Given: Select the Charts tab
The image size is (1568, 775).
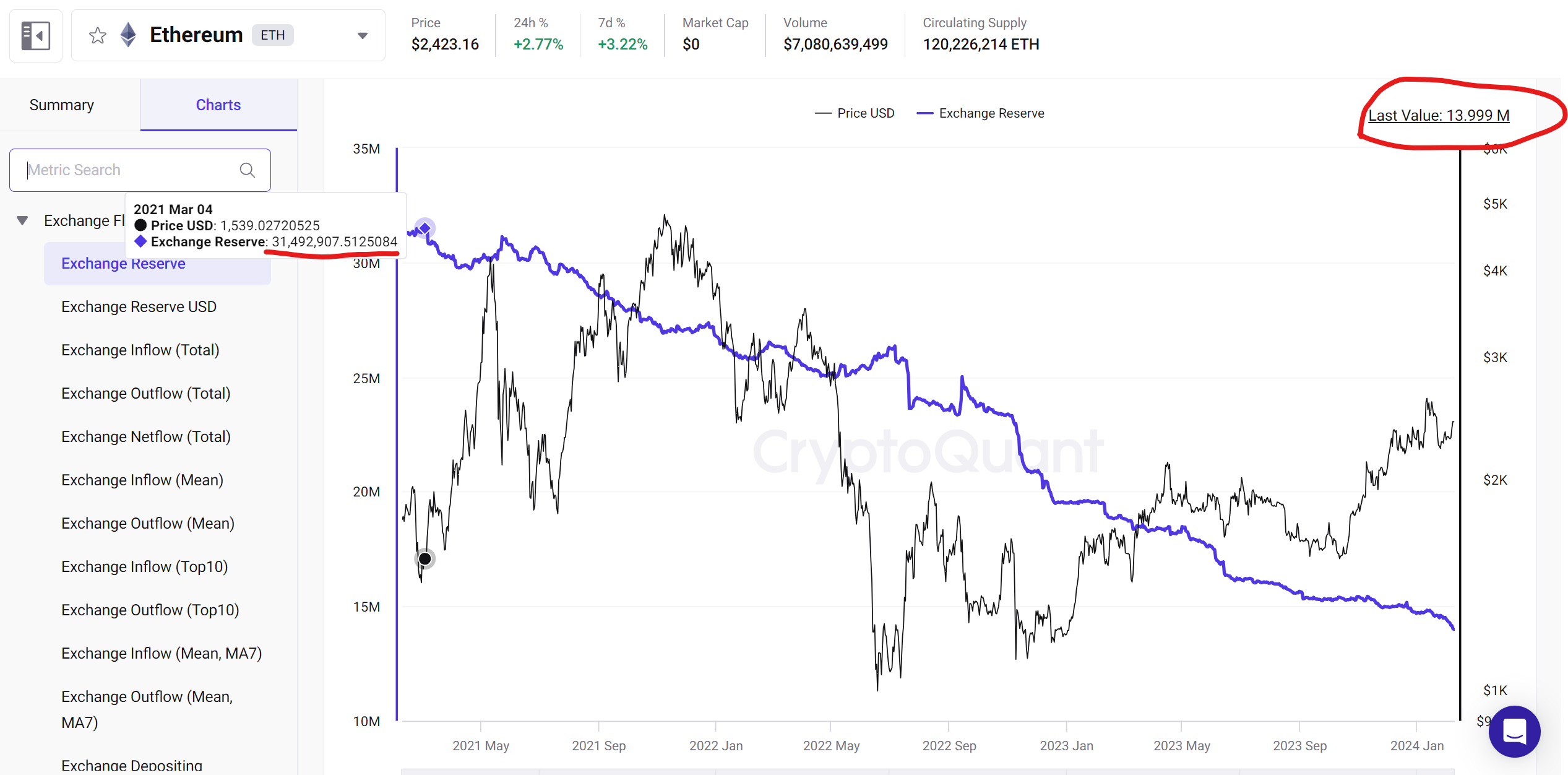Looking at the screenshot, I should 218,105.
